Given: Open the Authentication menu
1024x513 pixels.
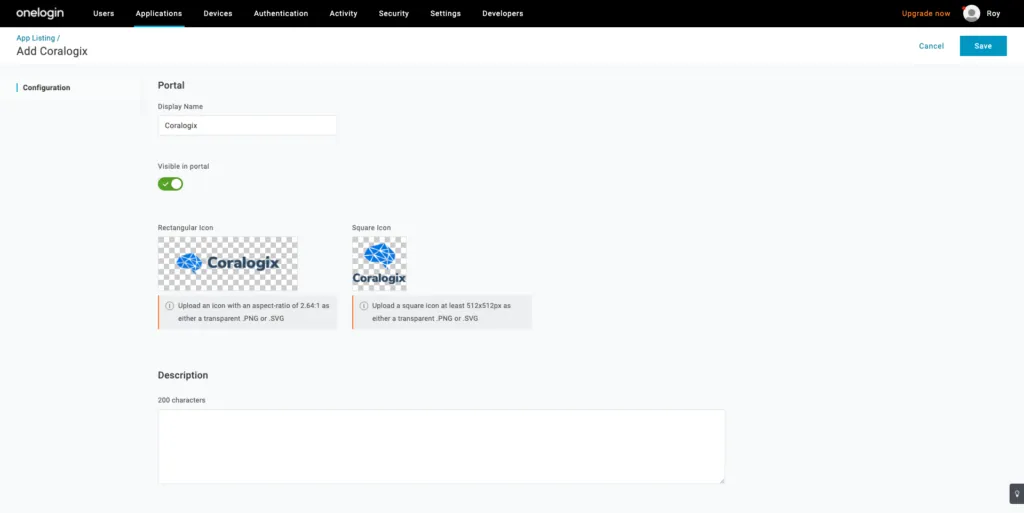Looking at the screenshot, I should pyautogui.click(x=281, y=13).
